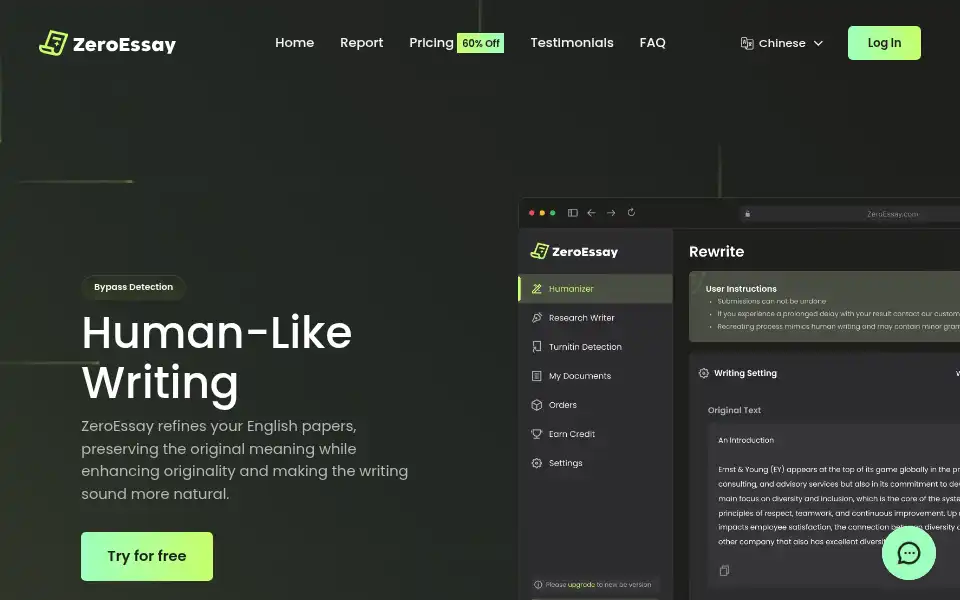Select the Humanizer pencil icon

536,289
